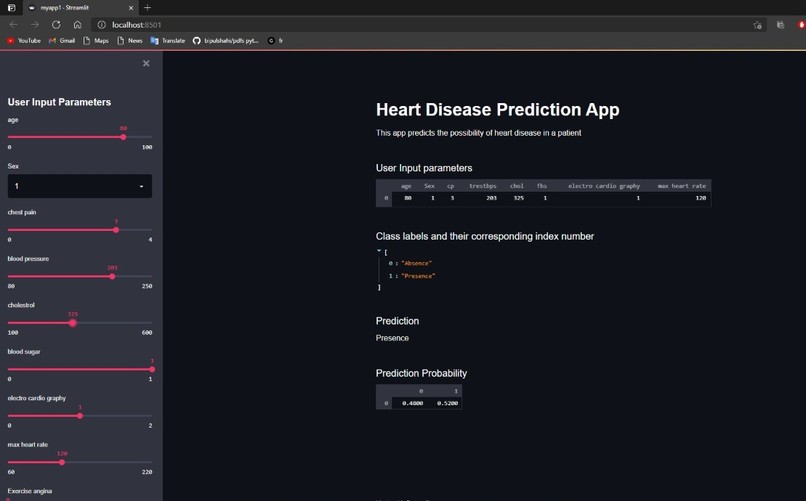Go to the browser home page
Viewport: 806px width, 501px height.
(x=77, y=25)
